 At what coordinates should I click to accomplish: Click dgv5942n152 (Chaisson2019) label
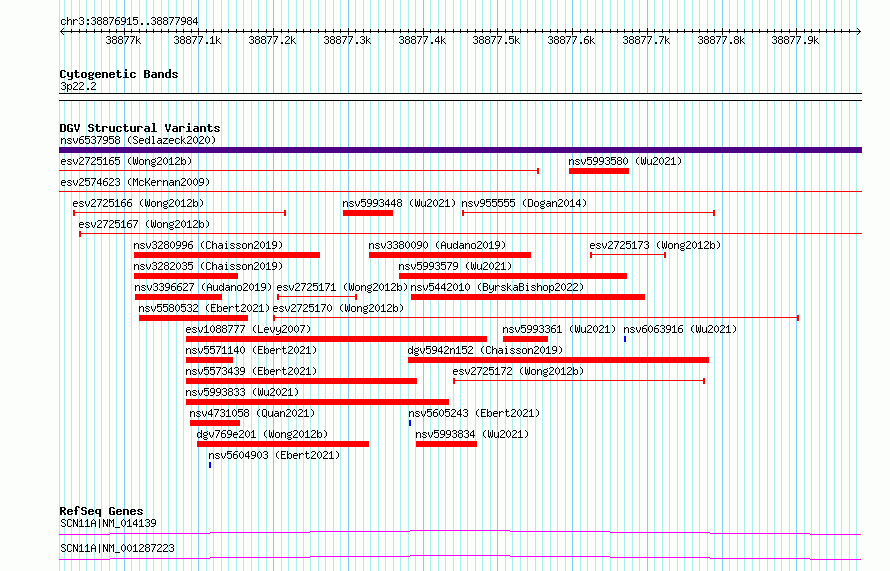485,350
